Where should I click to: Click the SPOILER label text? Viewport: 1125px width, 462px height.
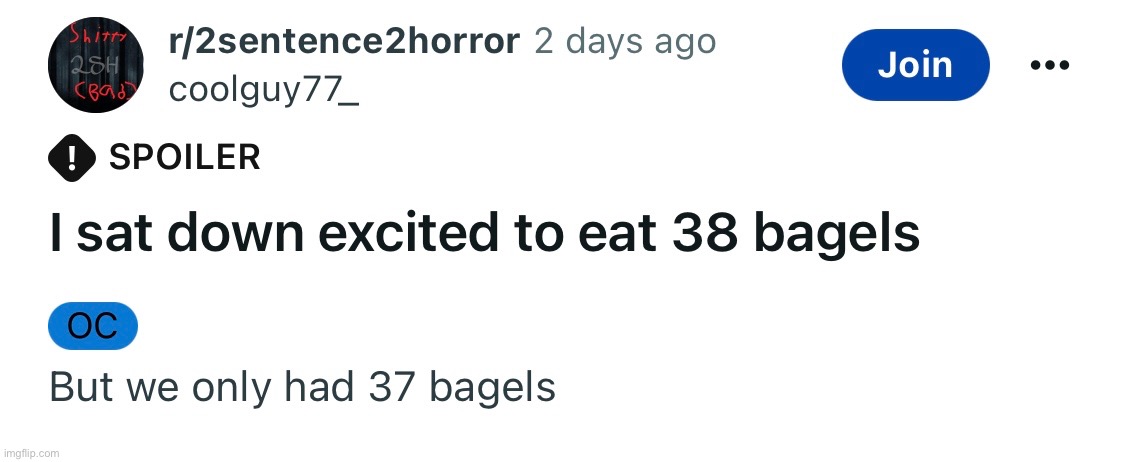pos(184,157)
